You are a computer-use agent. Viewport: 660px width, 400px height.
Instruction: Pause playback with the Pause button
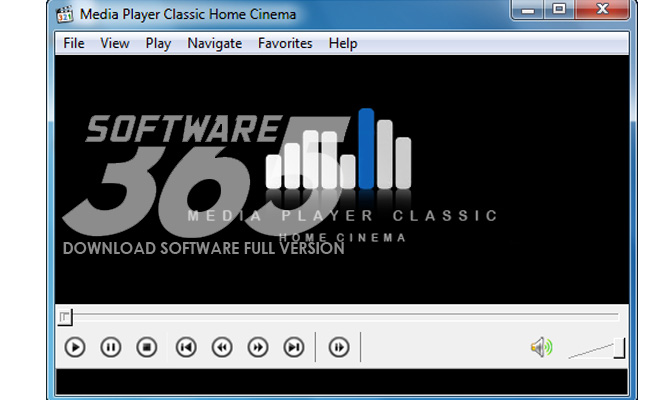(111, 347)
